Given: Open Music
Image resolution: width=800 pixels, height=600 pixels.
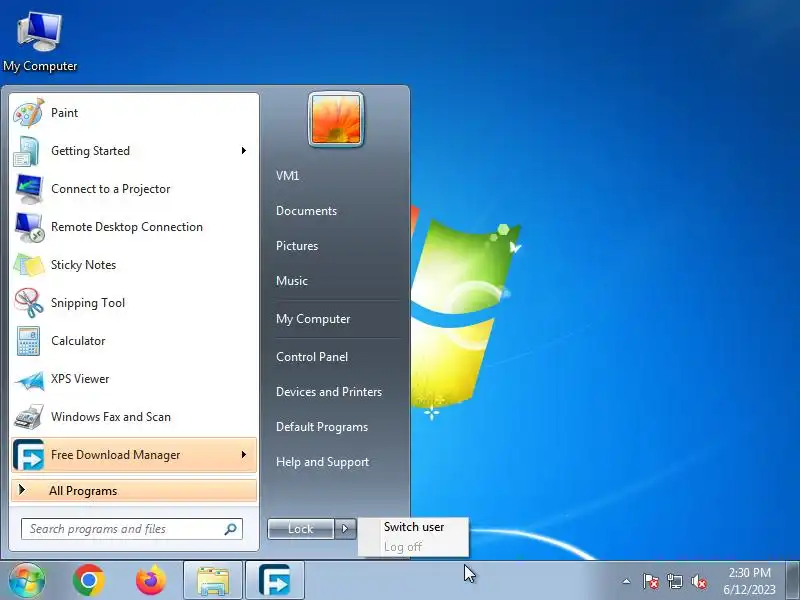Looking at the screenshot, I should tap(292, 281).
